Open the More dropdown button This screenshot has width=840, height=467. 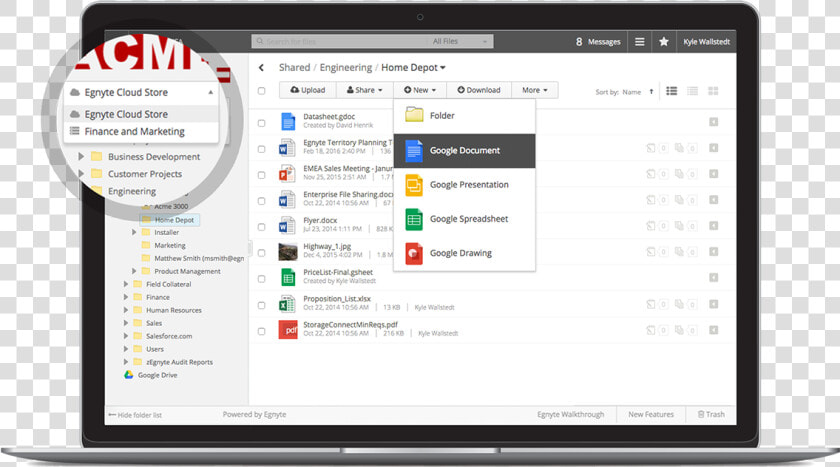coord(535,90)
